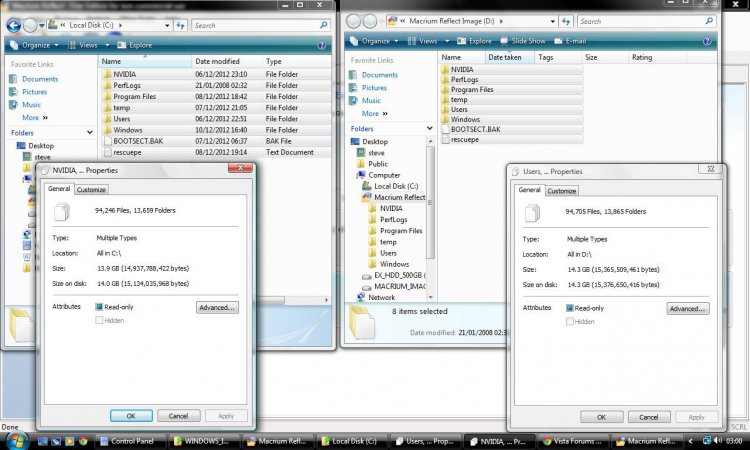Toggle Hidden checkbox in NVIDIA Properties
The image size is (750, 450).
[x=99, y=320]
